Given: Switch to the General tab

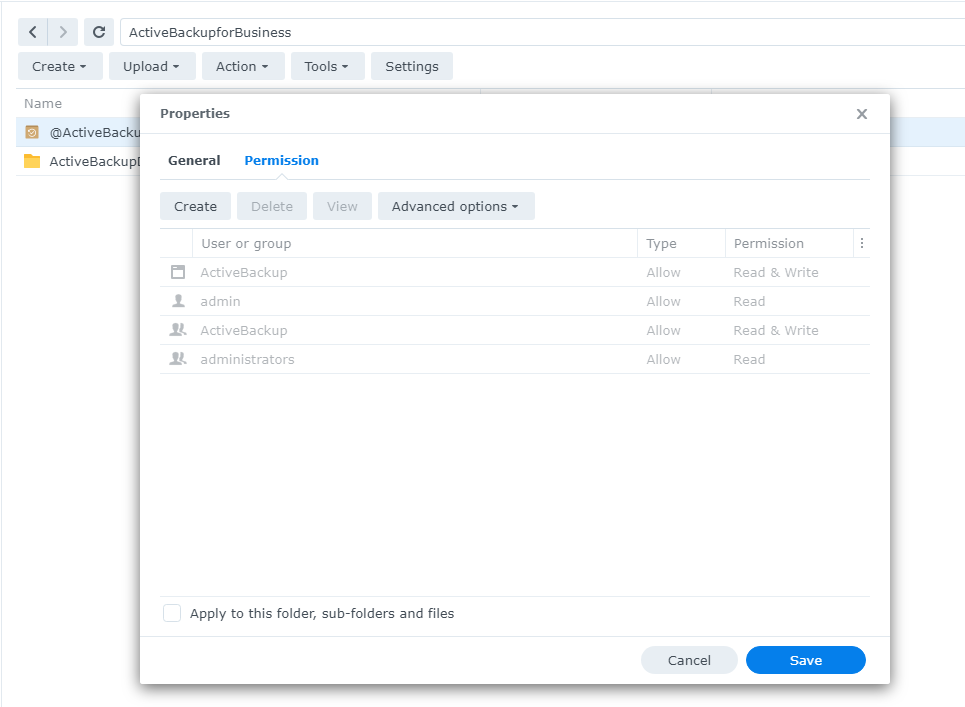Looking at the screenshot, I should (x=194, y=160).
